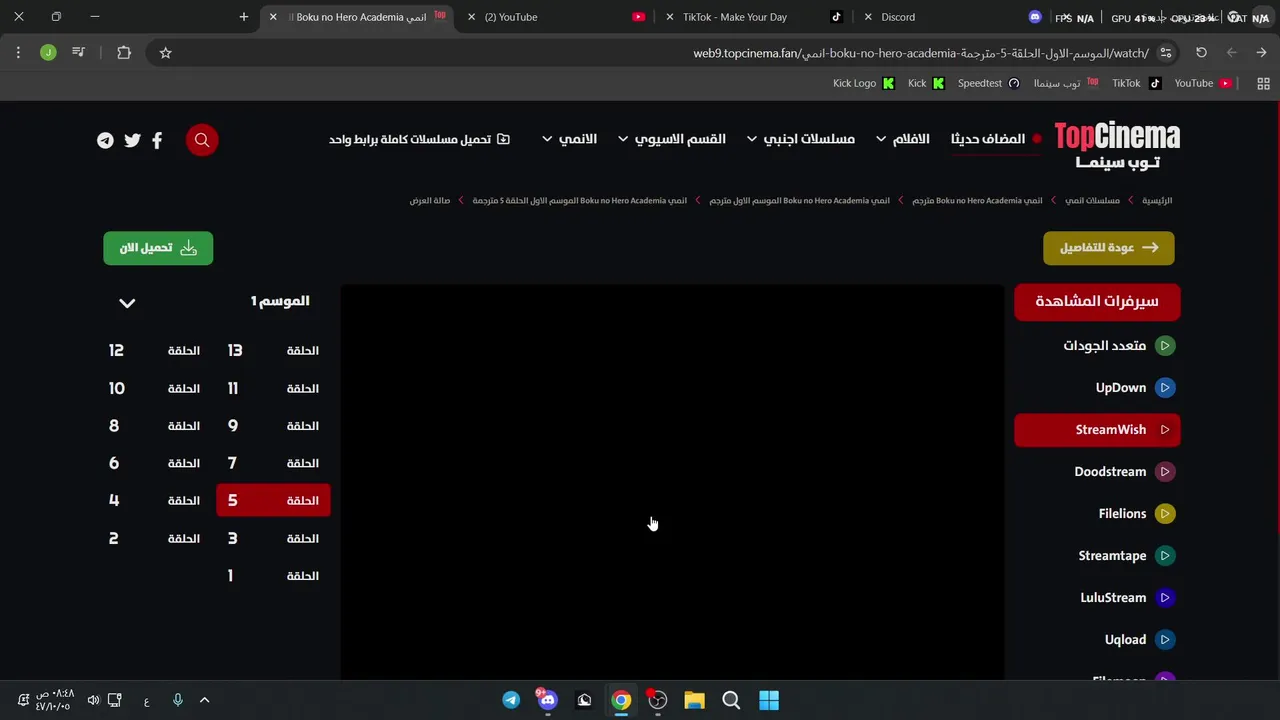Image resolution: width=1280 pixels, height=720 pixels.
Task: Close the YouTube browser tab
Action: pos(471,17)
